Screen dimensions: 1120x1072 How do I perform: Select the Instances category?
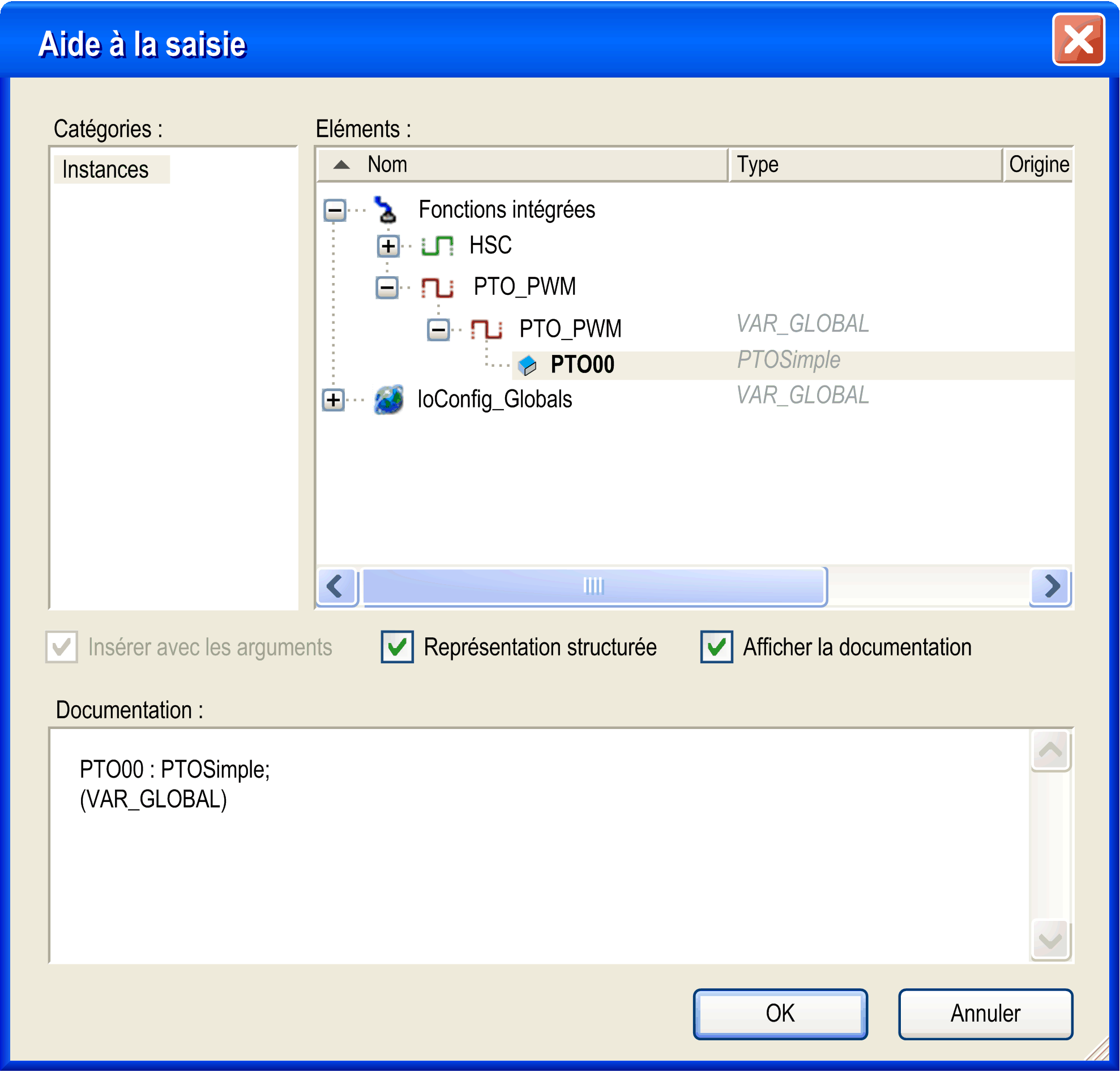click(x=106, y=170)
